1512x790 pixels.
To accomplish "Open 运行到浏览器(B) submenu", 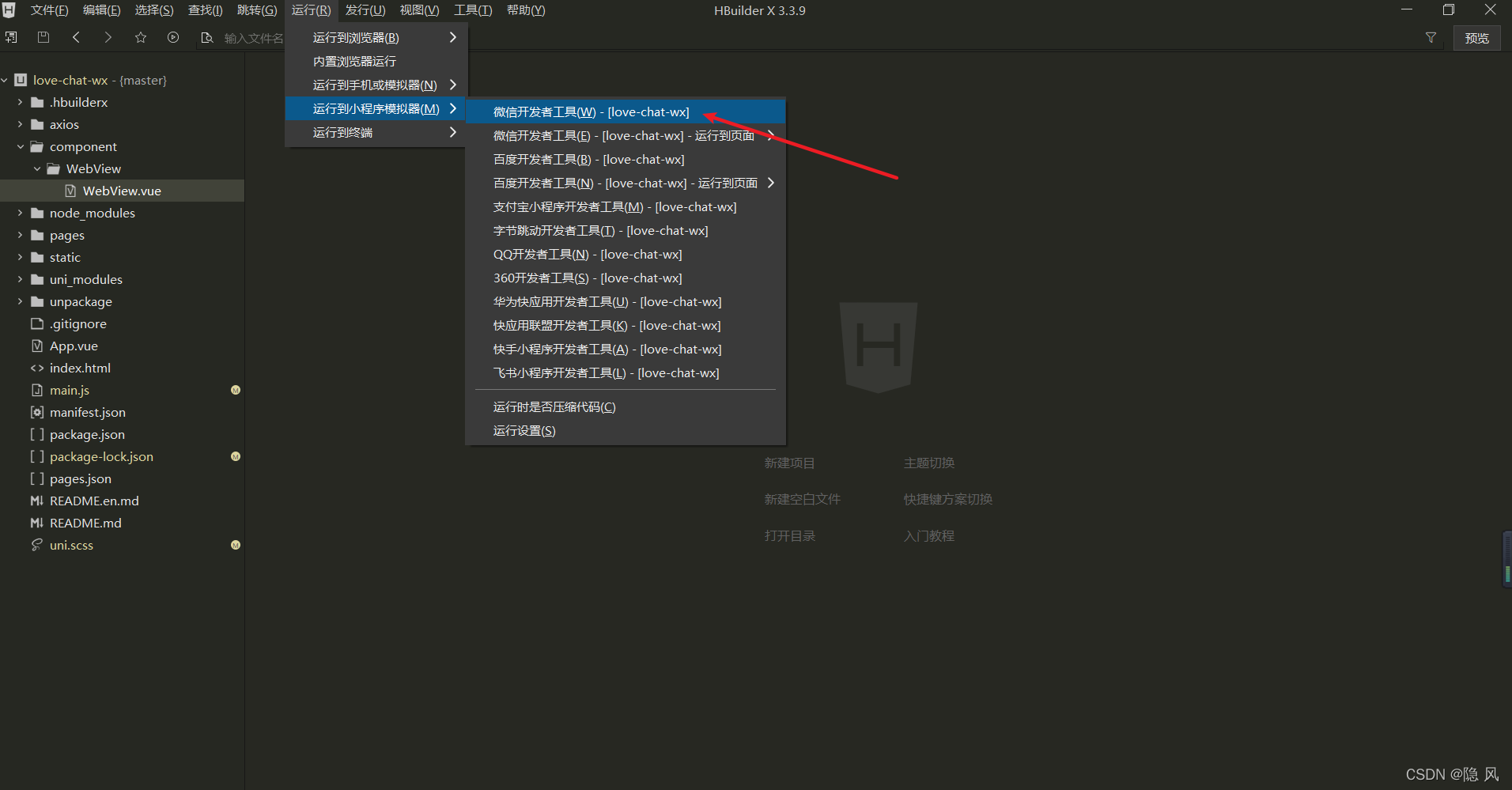I will [x=376, y=37].
